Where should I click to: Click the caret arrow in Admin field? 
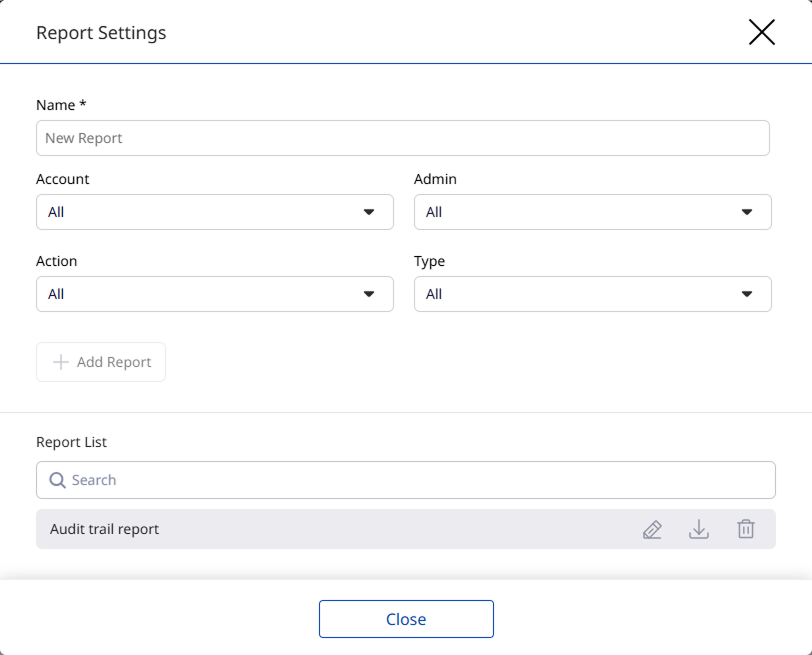coord(747,212)
